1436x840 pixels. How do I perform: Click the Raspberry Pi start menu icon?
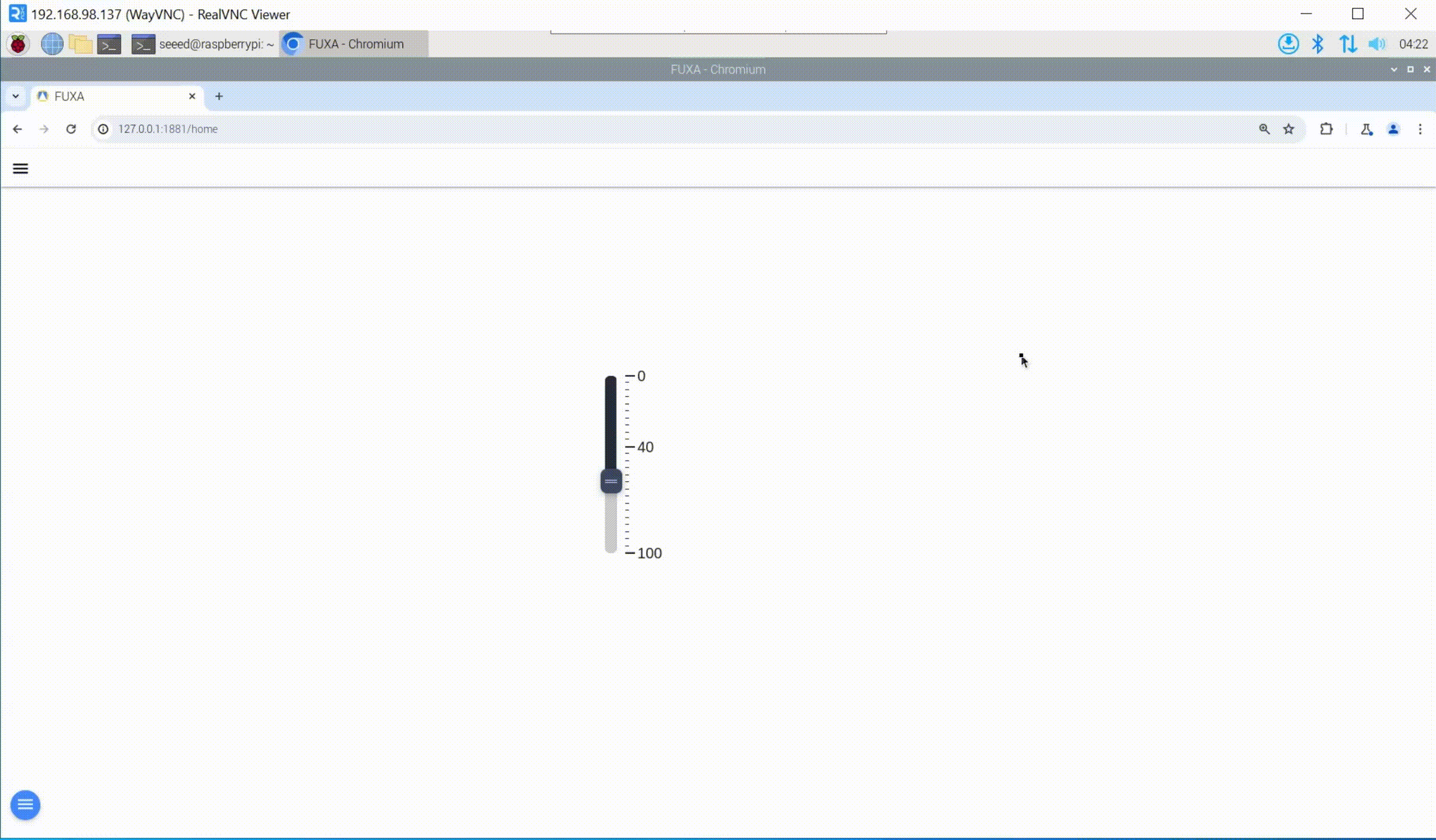coord(18,44)
